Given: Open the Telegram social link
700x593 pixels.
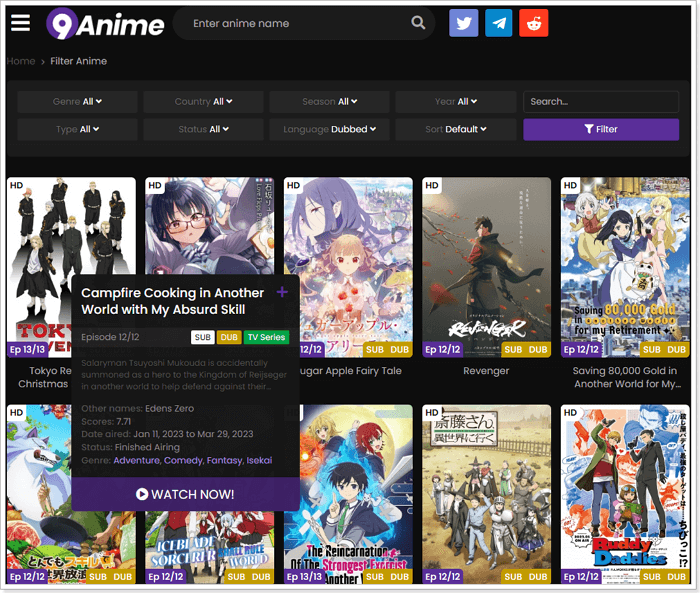Looking at the screenshot, I should pyautogui.click(x=499, y=23).
